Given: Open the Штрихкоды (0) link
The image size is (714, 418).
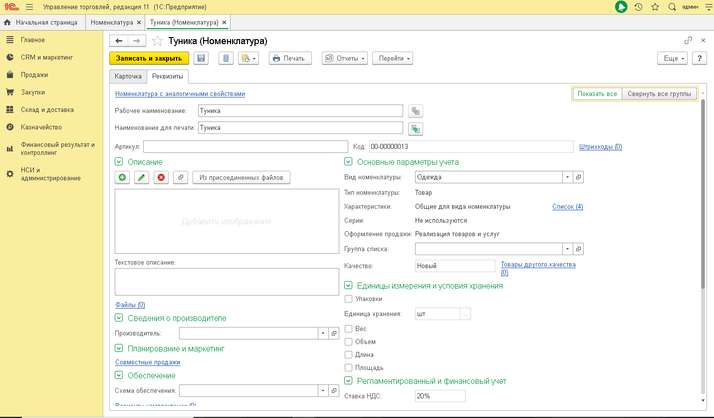Looking at the screenshot, I should coord(600,147).
